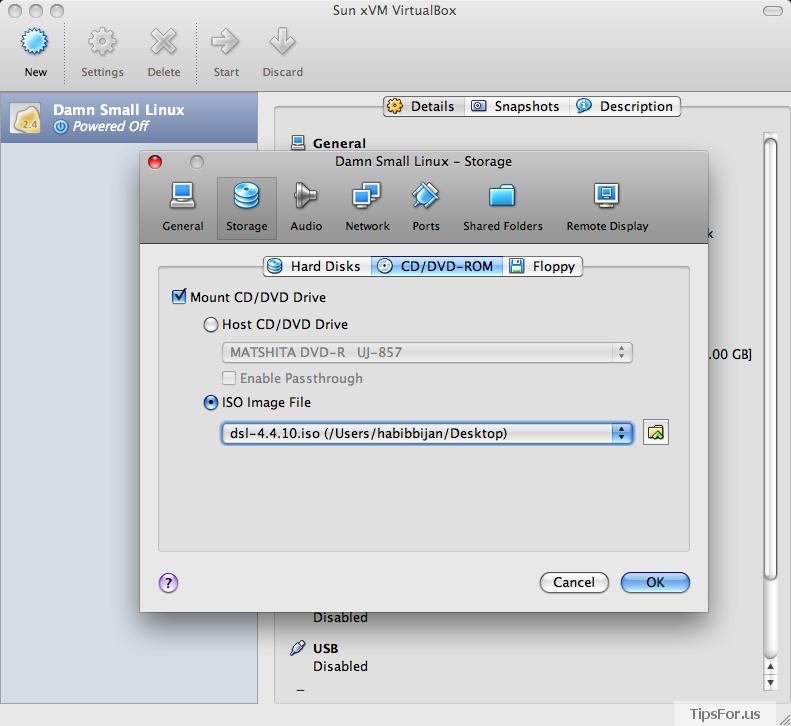
Task: Select Damn Small Linux VM in list
Action: coord(129,118)
